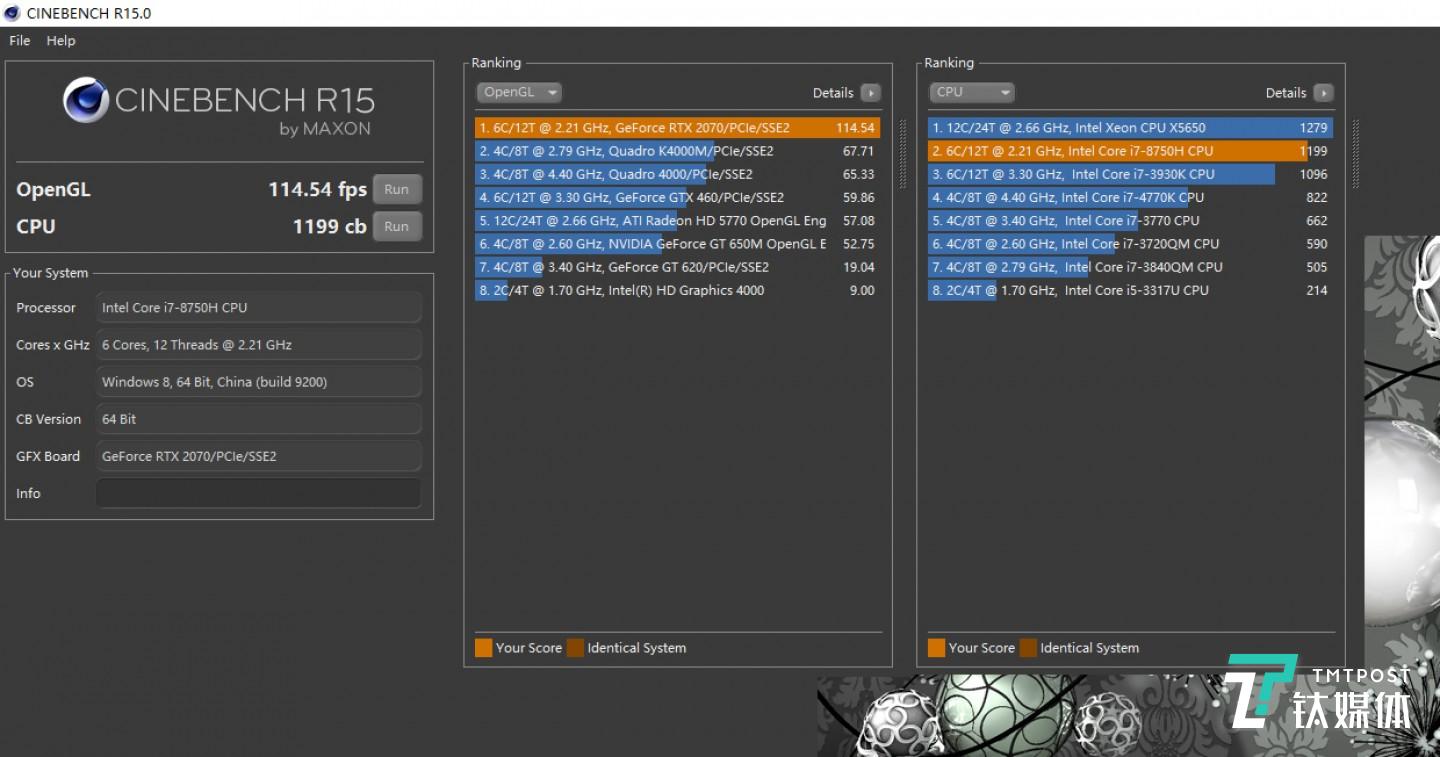Click the Identical System swatch in CPU legend
1440x757 pixels.
1028,648
